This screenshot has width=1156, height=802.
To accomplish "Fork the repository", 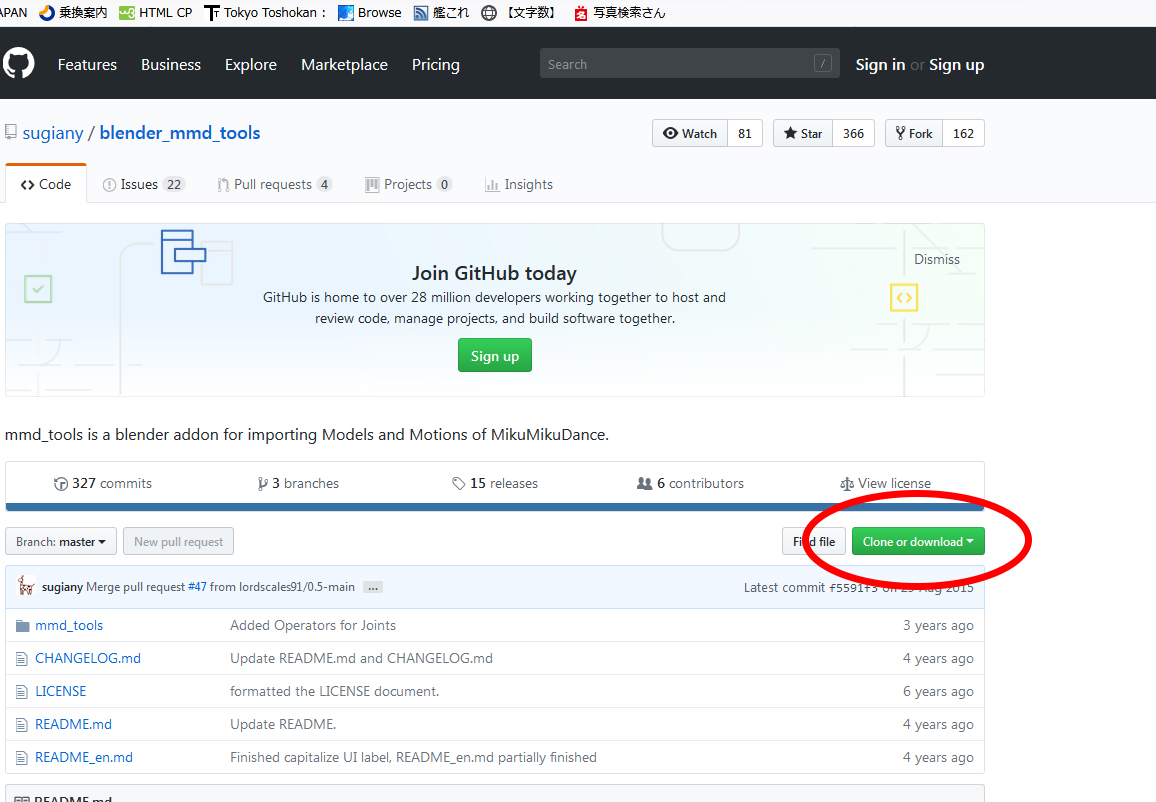I will coord(913,133).
